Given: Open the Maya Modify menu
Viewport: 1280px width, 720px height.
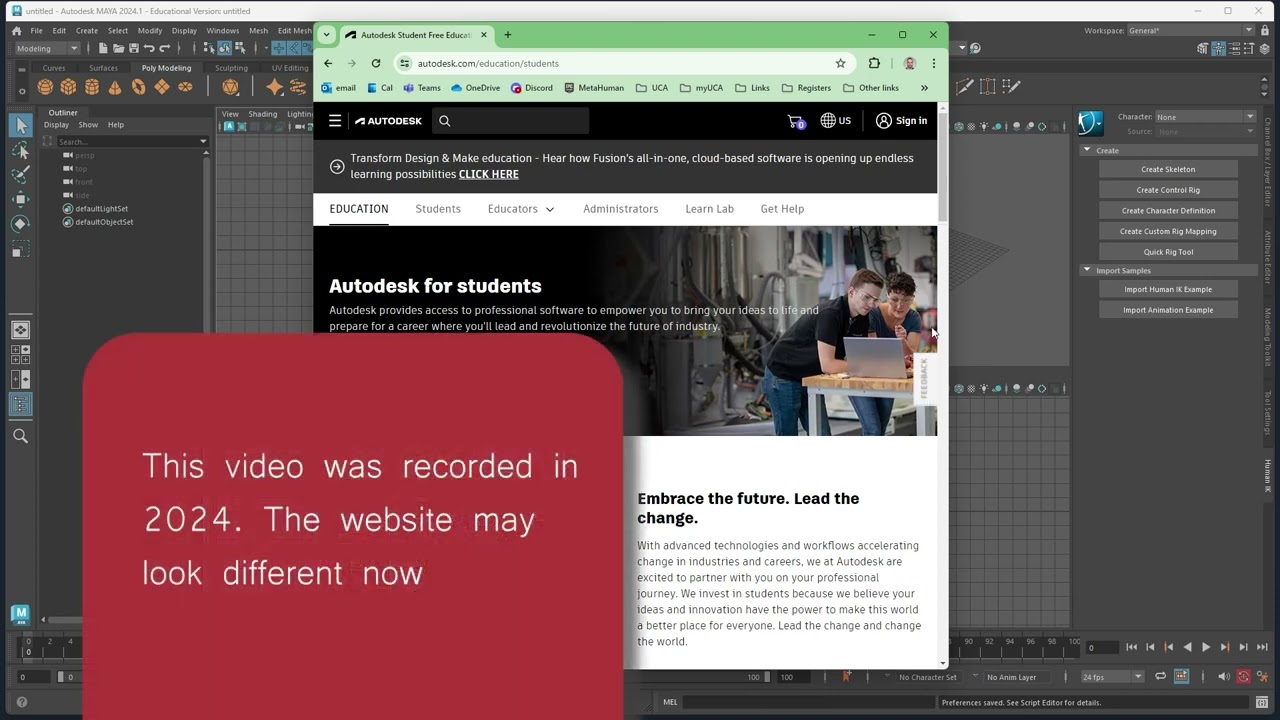Looking at the screenshot, I should coord(150,31).
